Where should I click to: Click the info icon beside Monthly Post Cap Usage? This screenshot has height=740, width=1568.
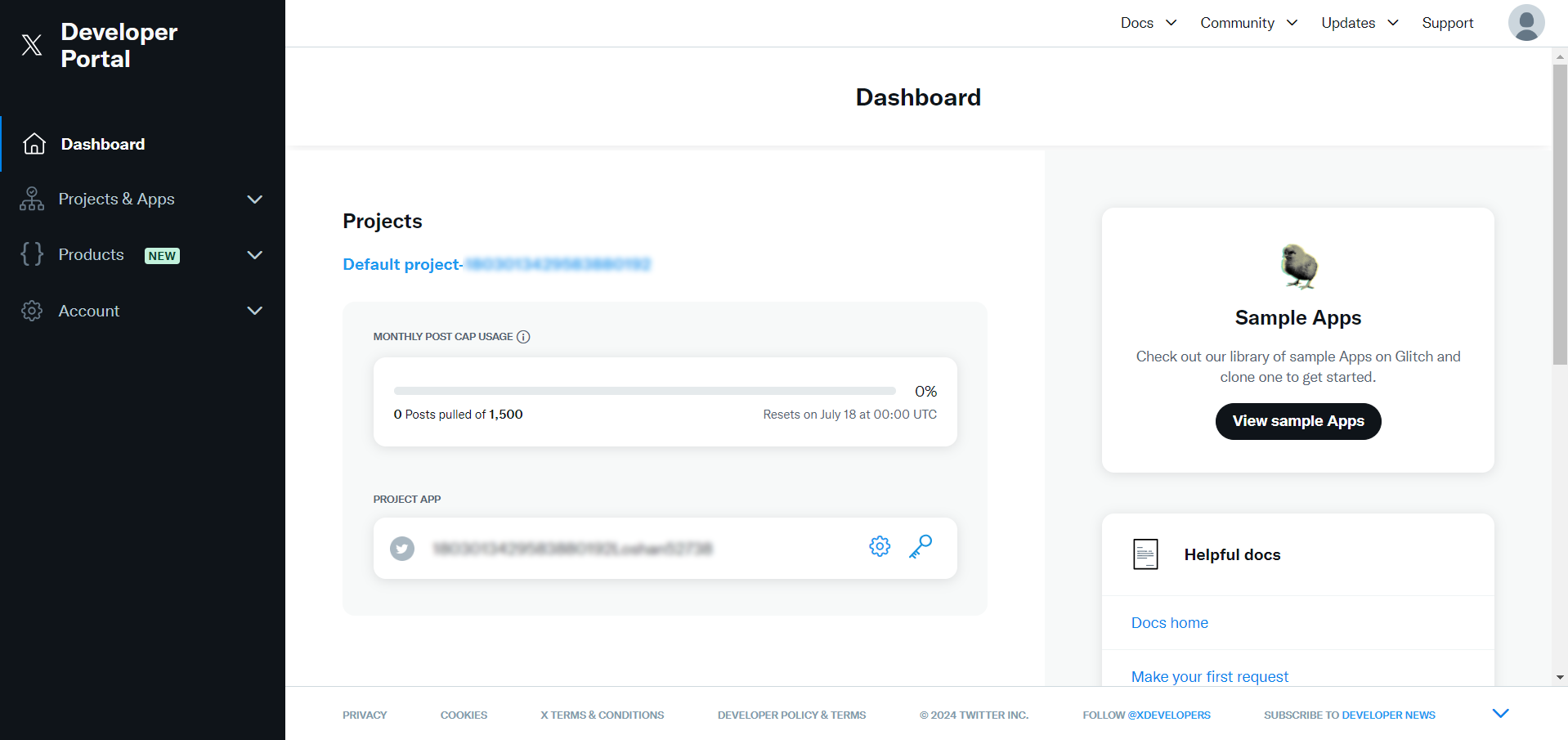click(x=524, y=337)
